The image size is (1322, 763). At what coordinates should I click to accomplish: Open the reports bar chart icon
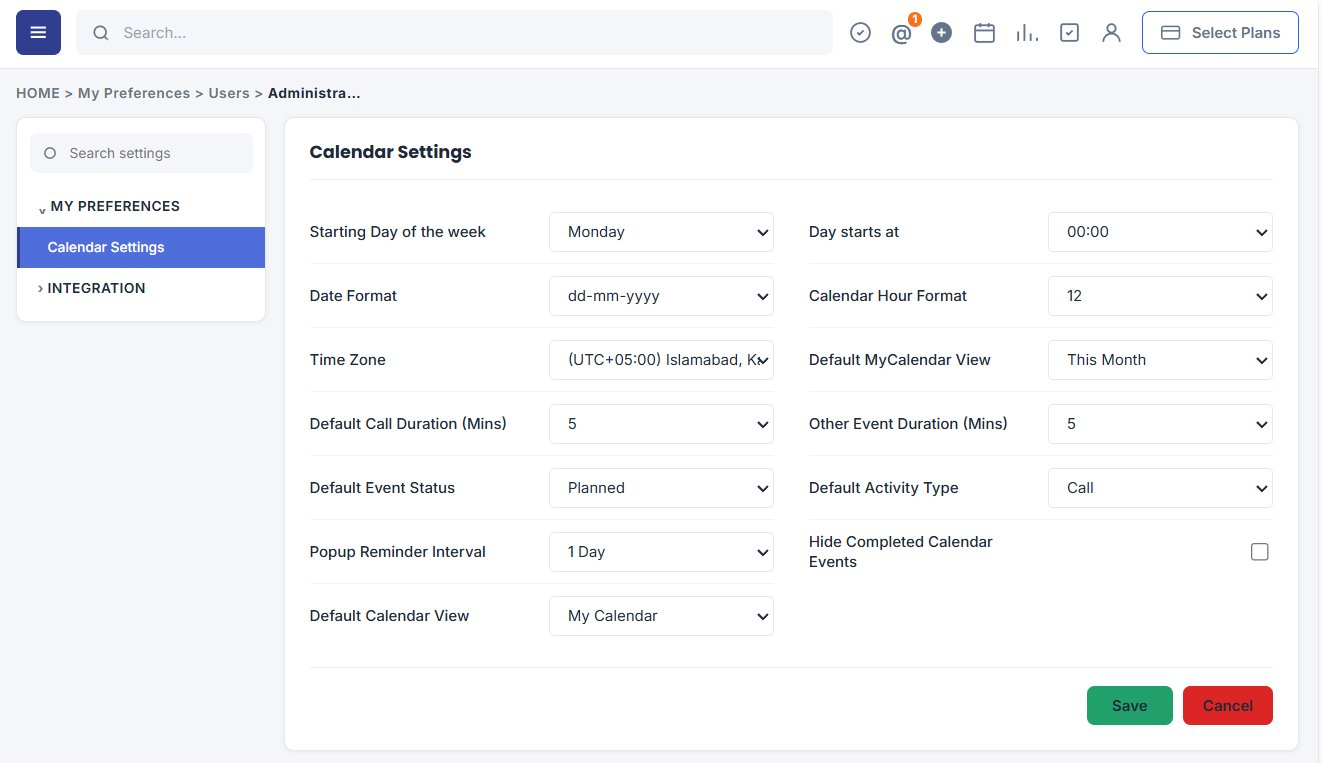1026,33
